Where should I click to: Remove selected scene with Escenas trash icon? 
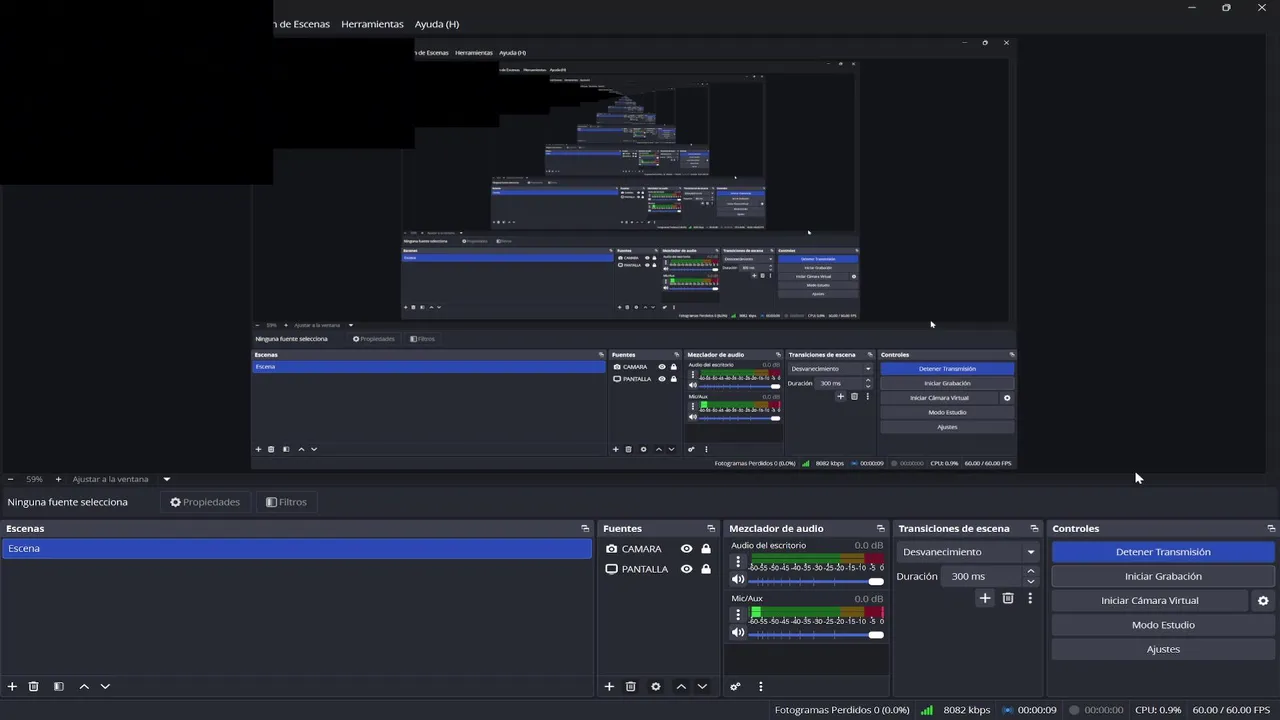(34, 686)
